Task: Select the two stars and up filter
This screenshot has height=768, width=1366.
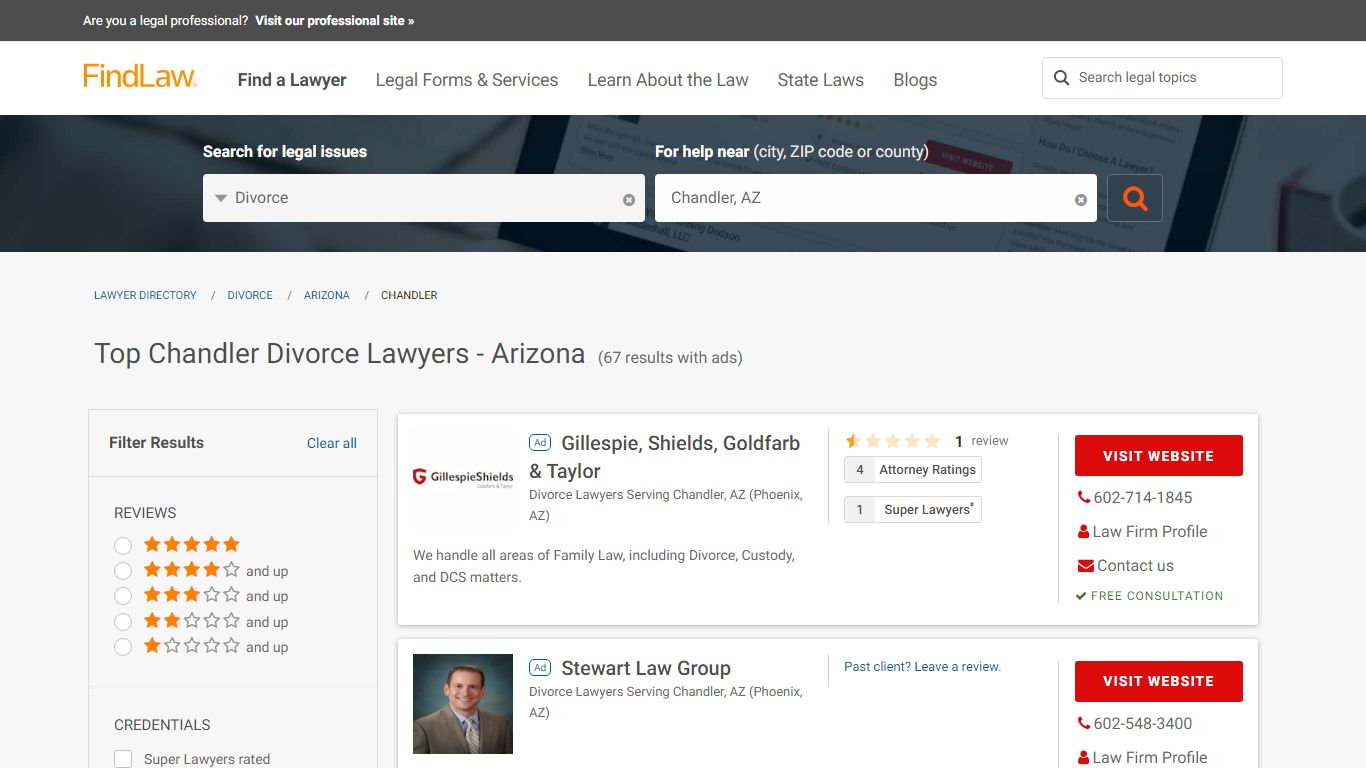Action: click(123, 622)
